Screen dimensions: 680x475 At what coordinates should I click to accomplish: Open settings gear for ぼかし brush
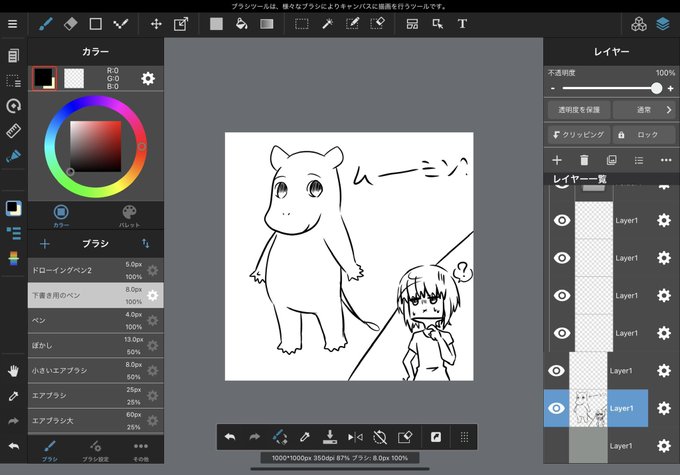(x=153, y=346)
